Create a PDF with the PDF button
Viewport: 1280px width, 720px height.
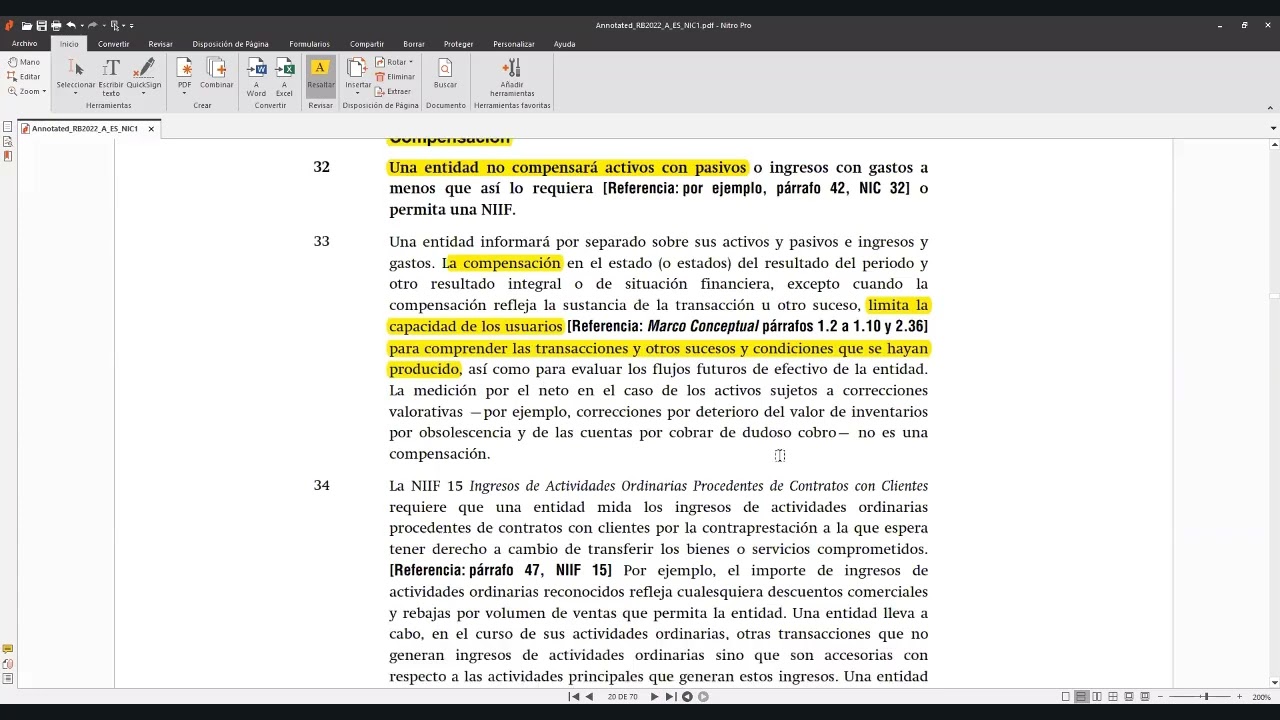pos(185,69)
